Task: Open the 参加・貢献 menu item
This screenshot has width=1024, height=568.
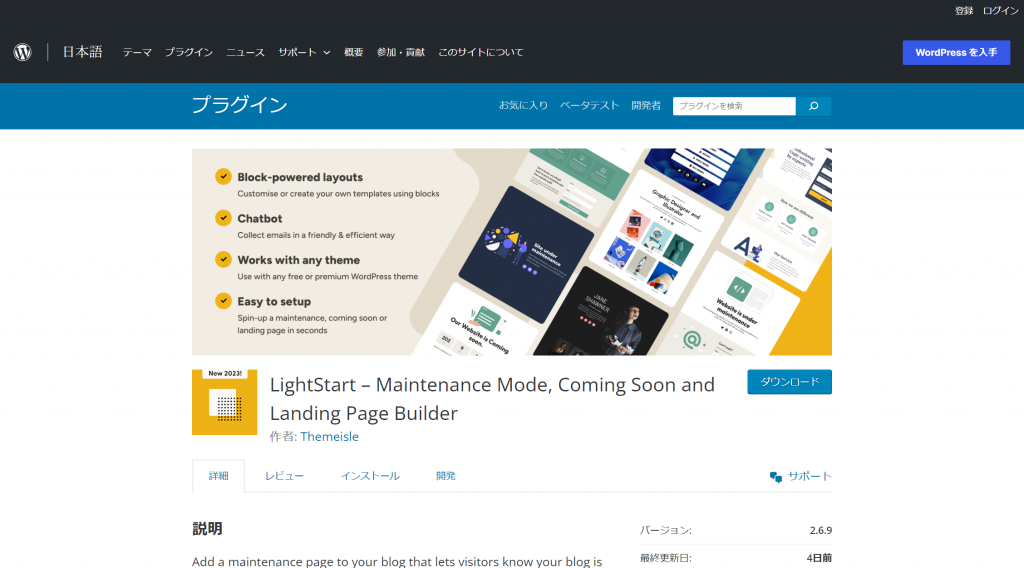Action: click(x=401, y=52)
